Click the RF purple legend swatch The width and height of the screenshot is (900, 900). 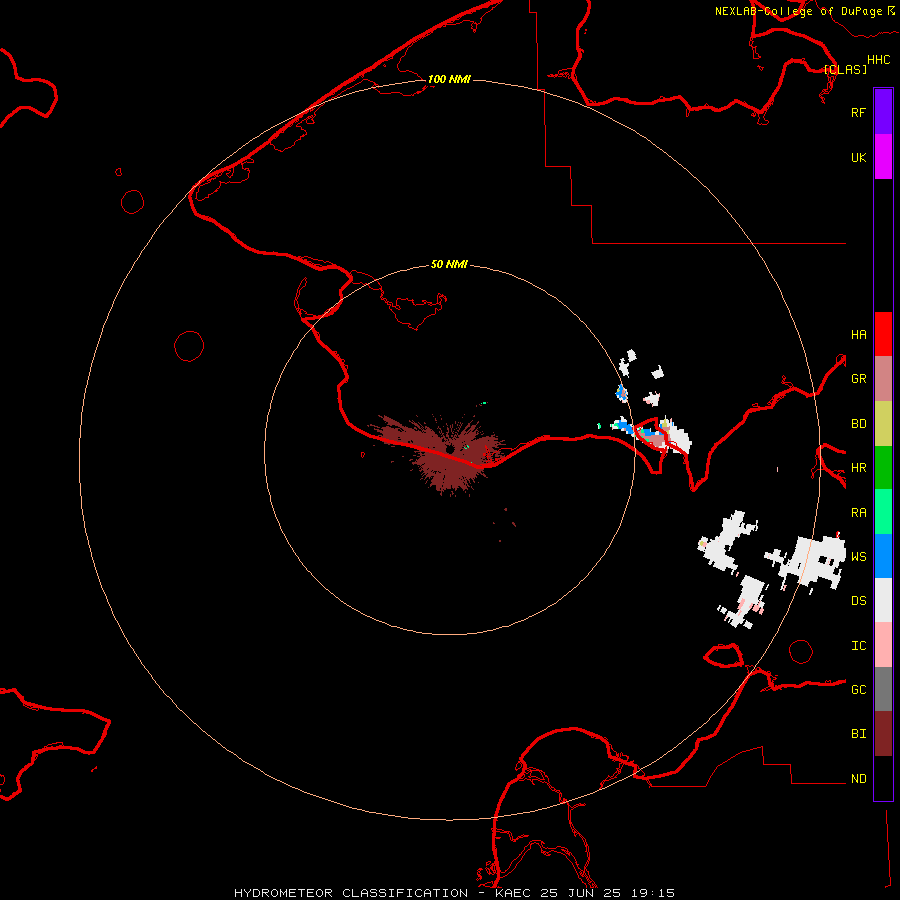click(883, 112)
